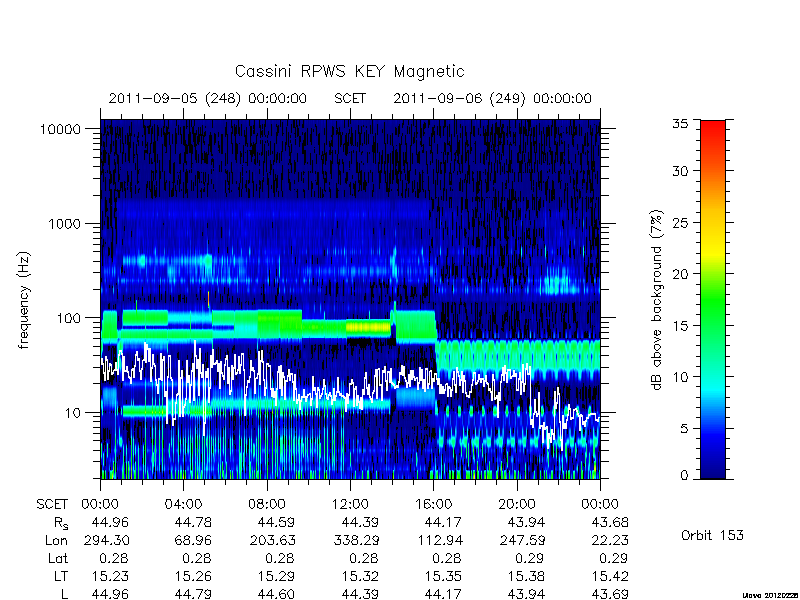Click the "25" colorbar tick label
The image size is (800, 600).
click(x=680, y=222)
